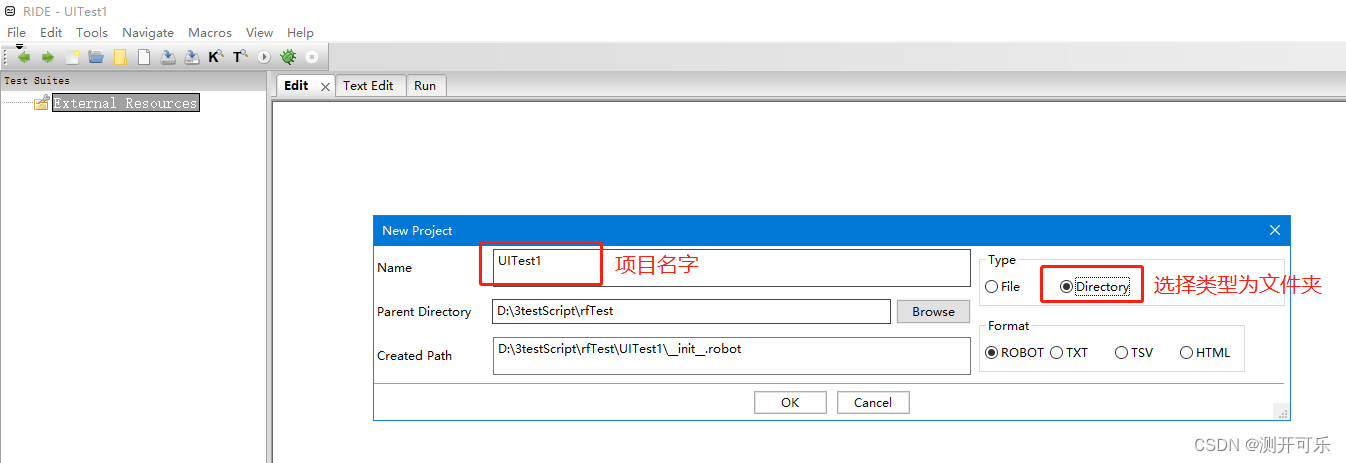Close the New Project dialog

click(1275, 230)
